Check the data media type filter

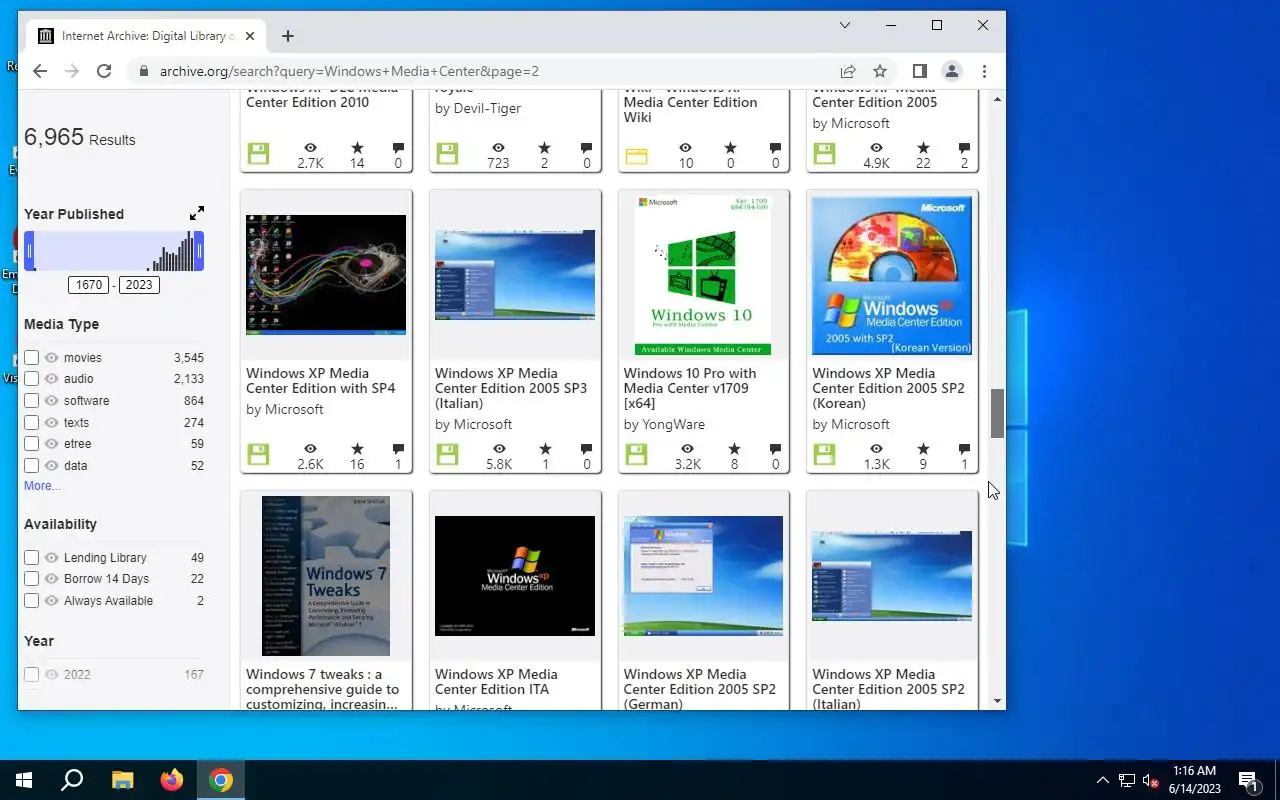click(32, 465)
